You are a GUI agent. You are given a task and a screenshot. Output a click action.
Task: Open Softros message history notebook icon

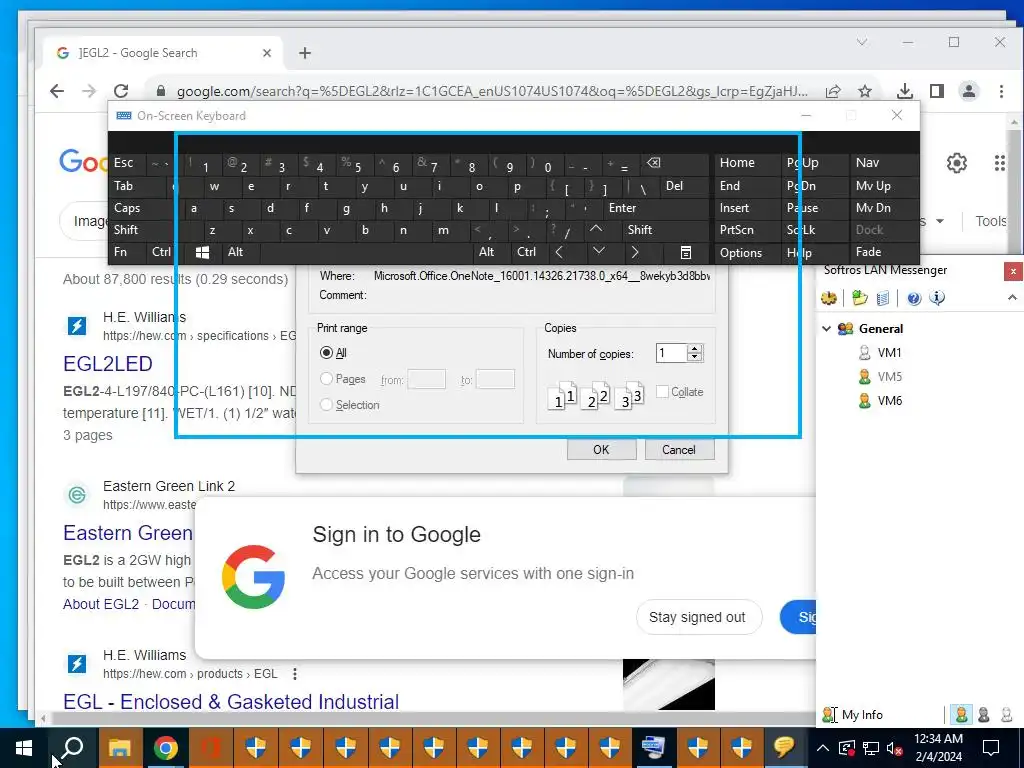click(883, 298)
